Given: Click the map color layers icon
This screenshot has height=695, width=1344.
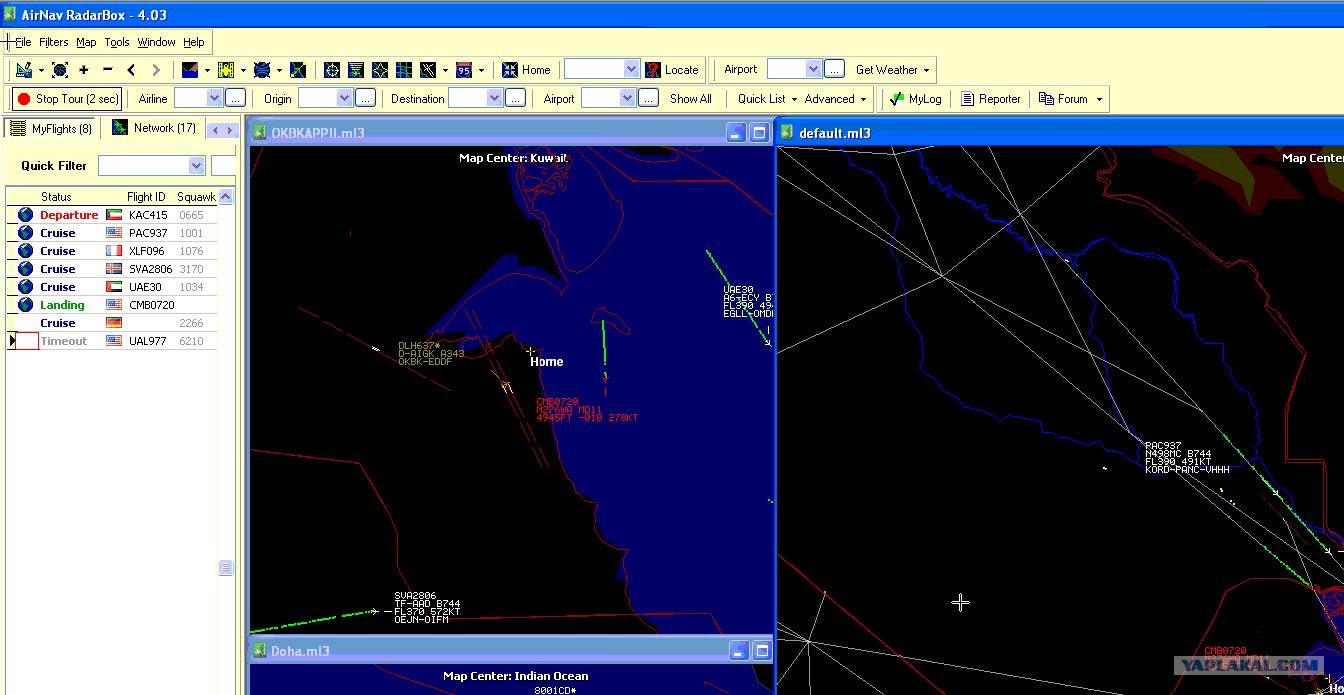Looking at the screenshot, I should click(x=190, y=70).
